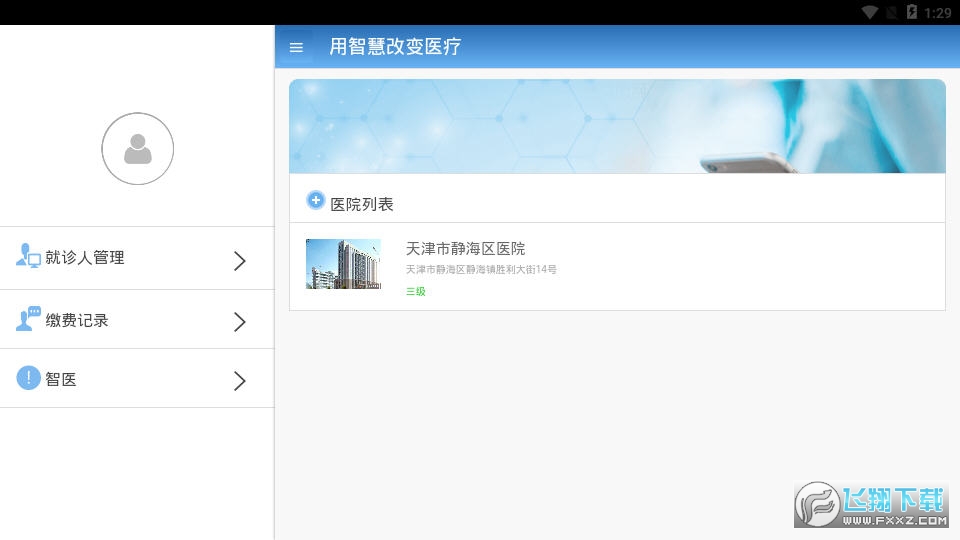Click the plus icon beside 医院列表
This screenshot has height=540, width=960.
point(315,200)
